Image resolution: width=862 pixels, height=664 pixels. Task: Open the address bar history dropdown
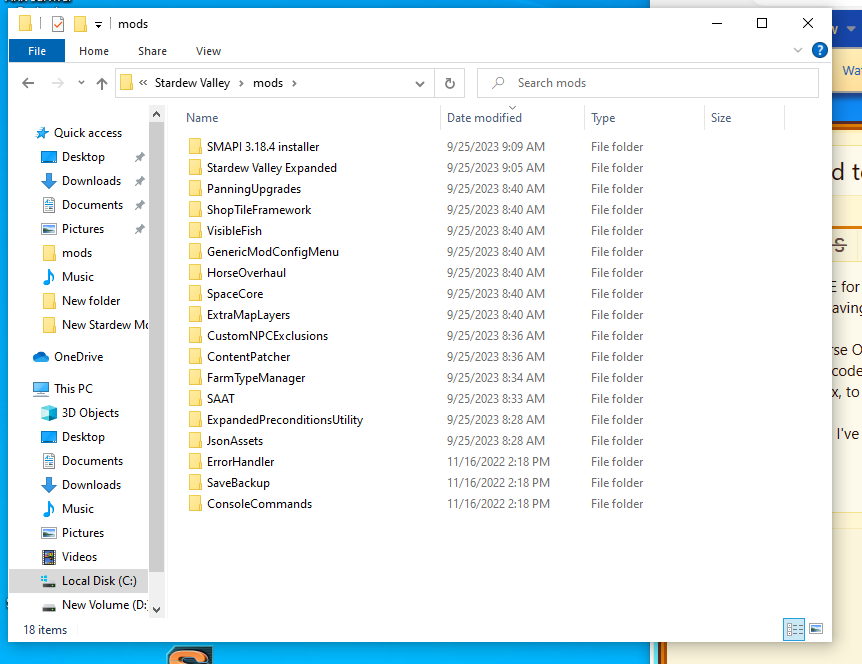pos(420,84)
